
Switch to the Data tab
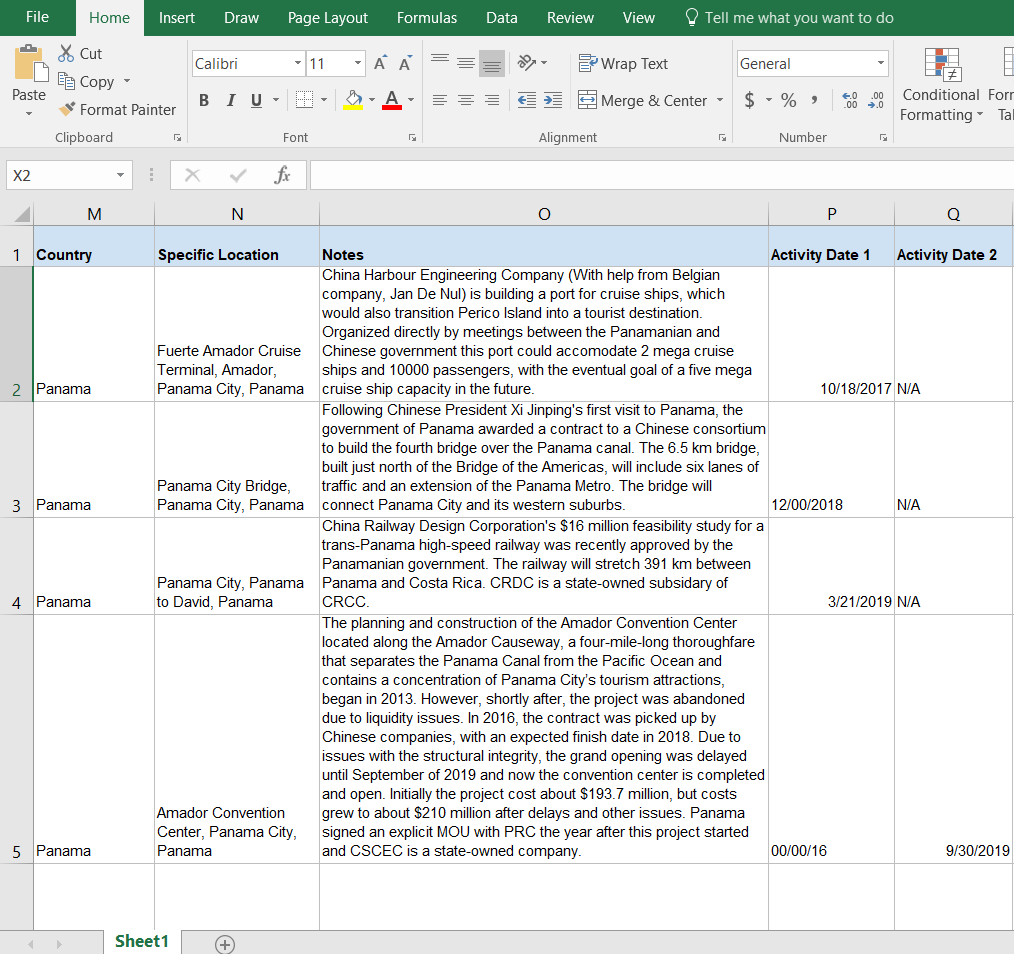[502, 18]
